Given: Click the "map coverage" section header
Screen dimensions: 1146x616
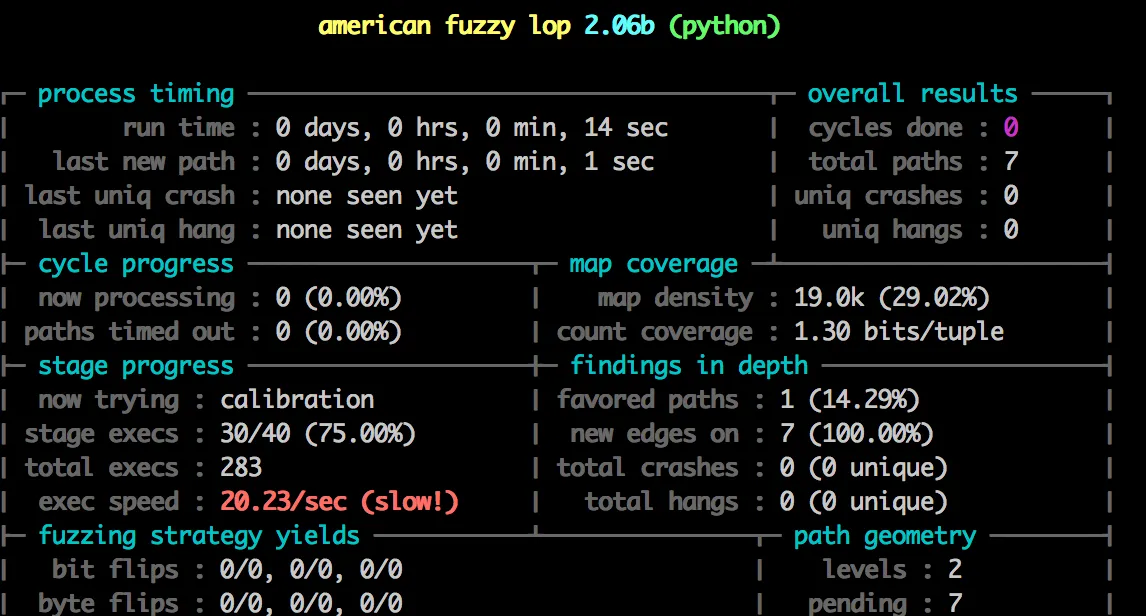Looking at the screenshot, I should click(x=653, y=264).
